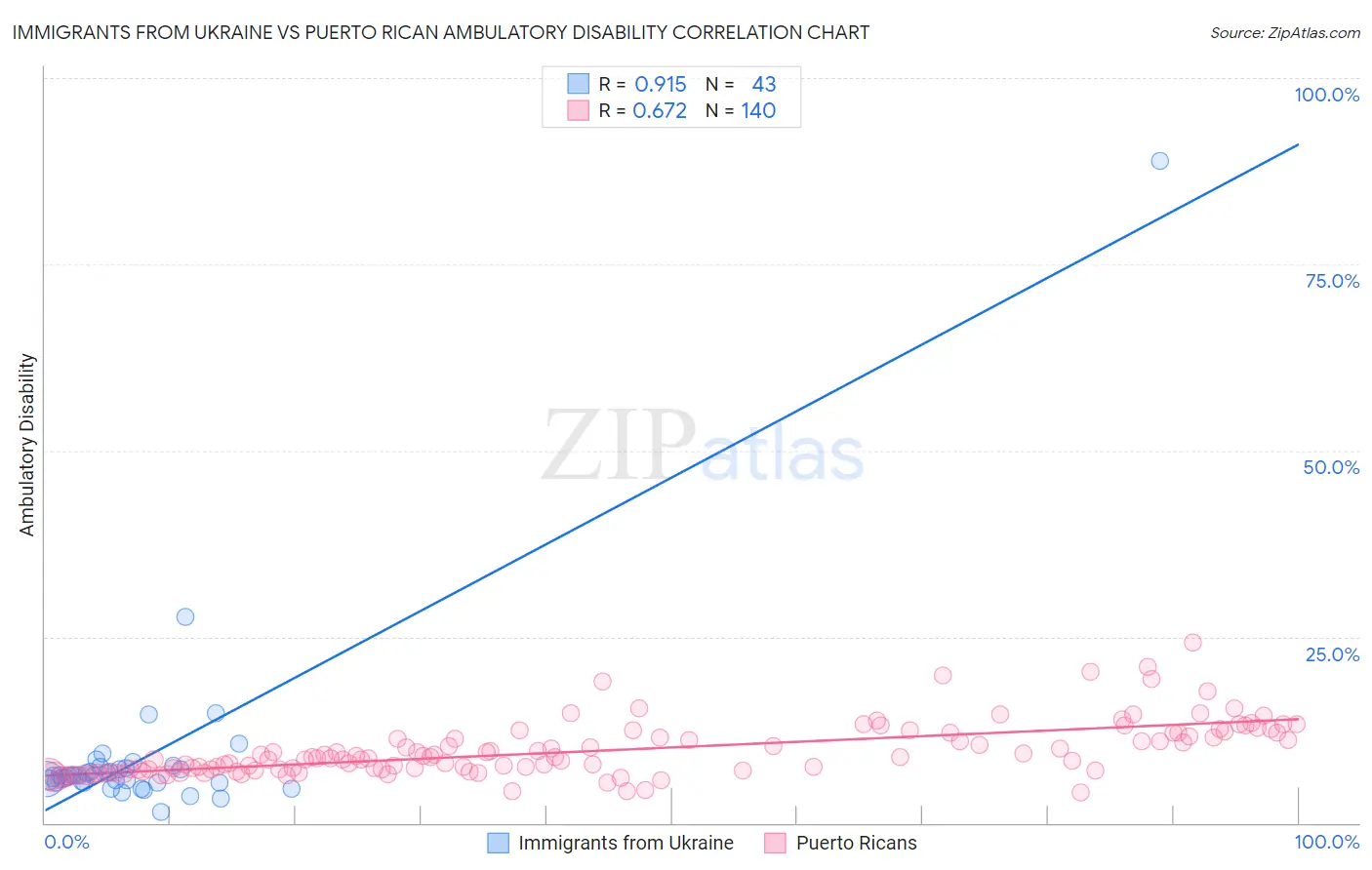
Task: Click the Ambulatory Disability axis label
Action: pos(27,445)
